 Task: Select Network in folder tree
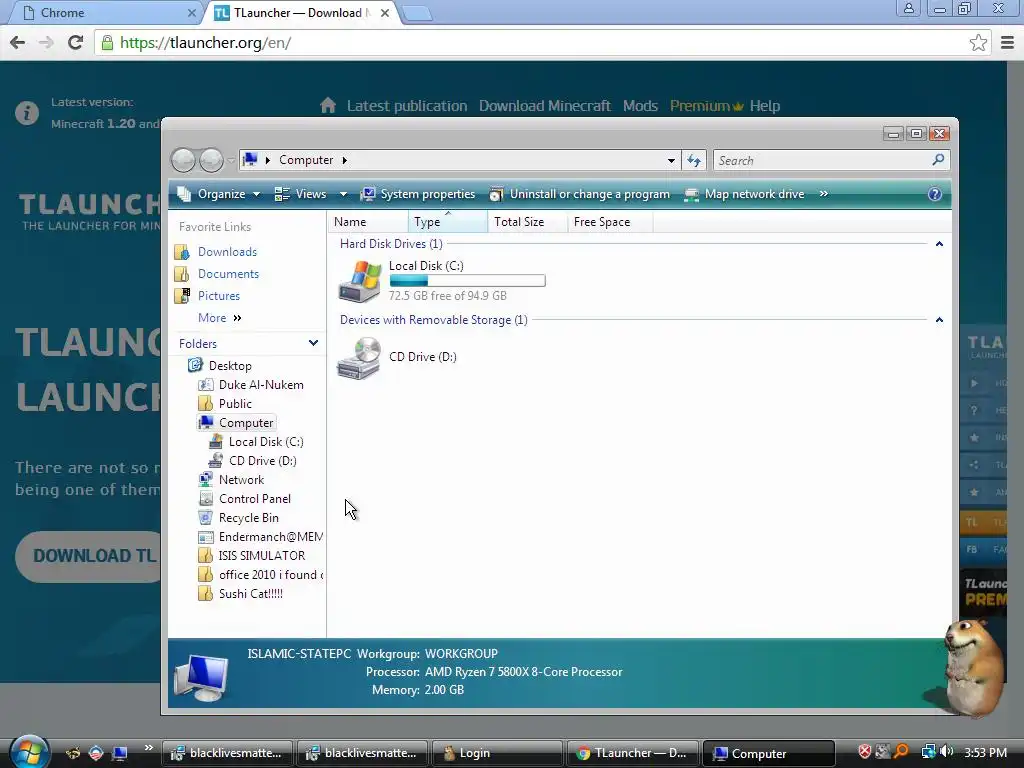tap(241, 480)
